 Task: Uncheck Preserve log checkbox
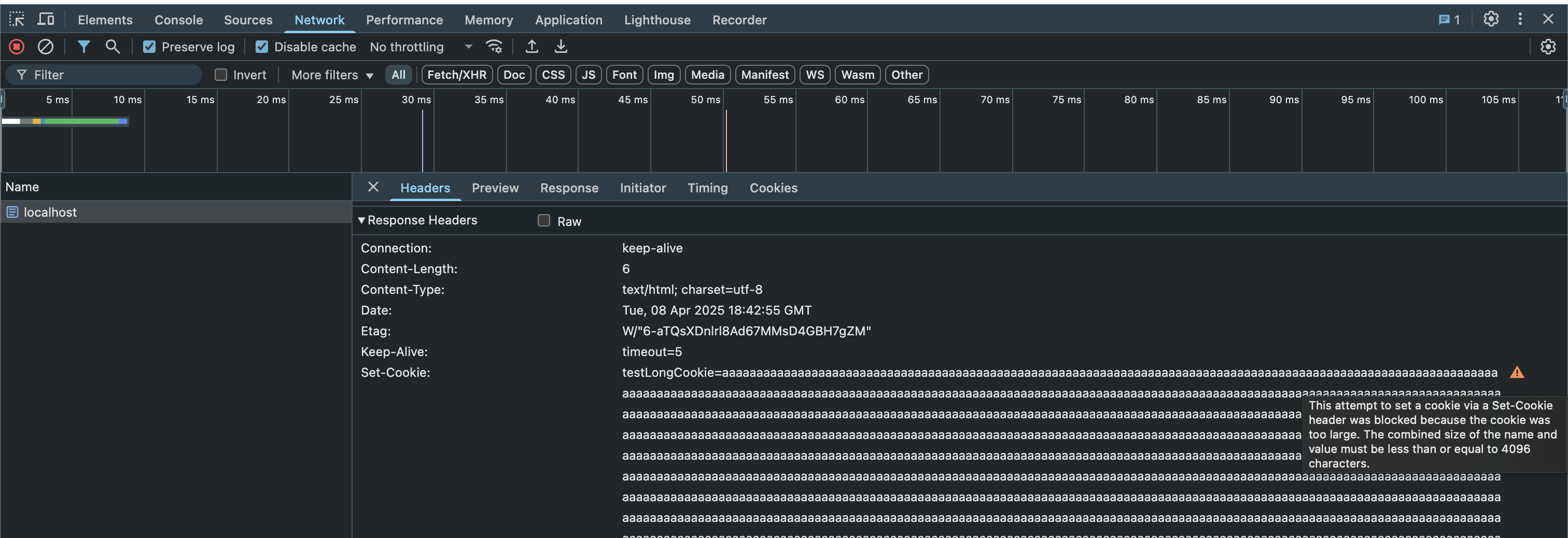point(149,47)
